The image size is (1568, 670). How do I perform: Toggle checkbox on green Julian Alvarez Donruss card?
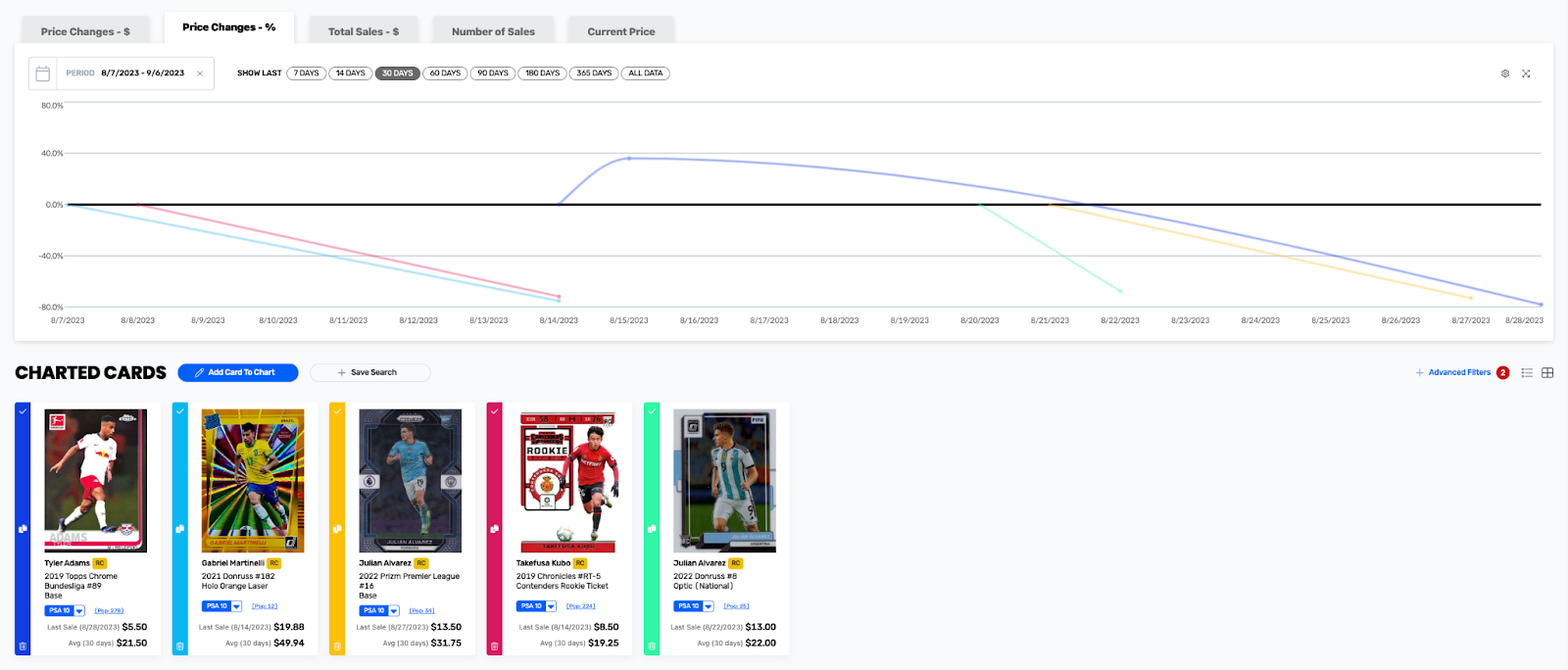coord(652,411)
